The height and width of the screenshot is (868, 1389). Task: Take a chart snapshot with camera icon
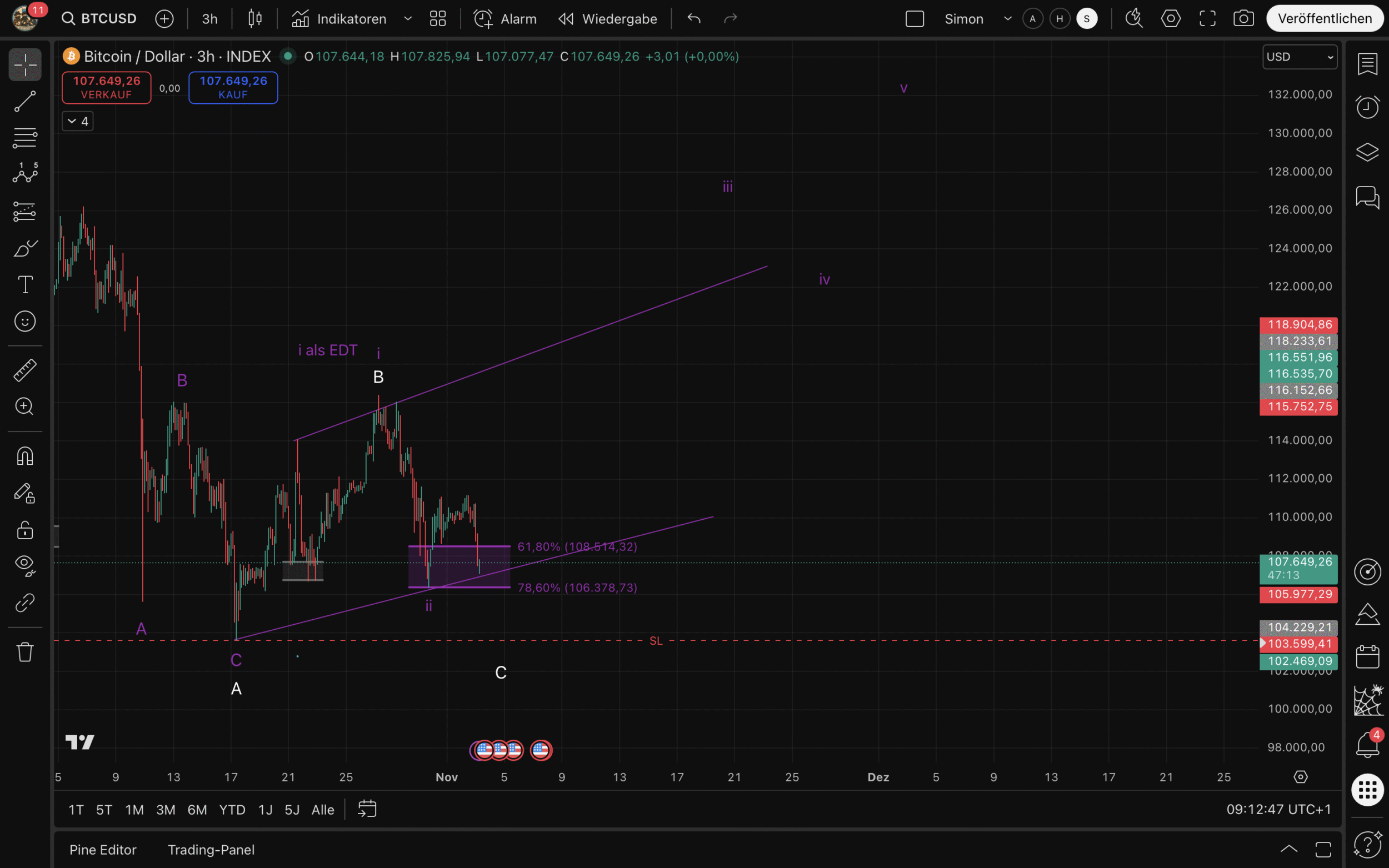1243,18
